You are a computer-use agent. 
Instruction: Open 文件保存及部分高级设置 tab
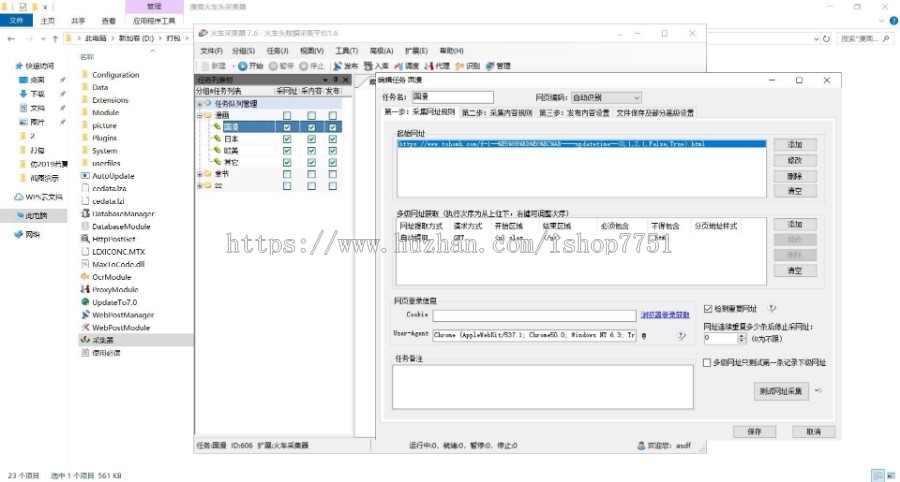(x=655, y=112)
